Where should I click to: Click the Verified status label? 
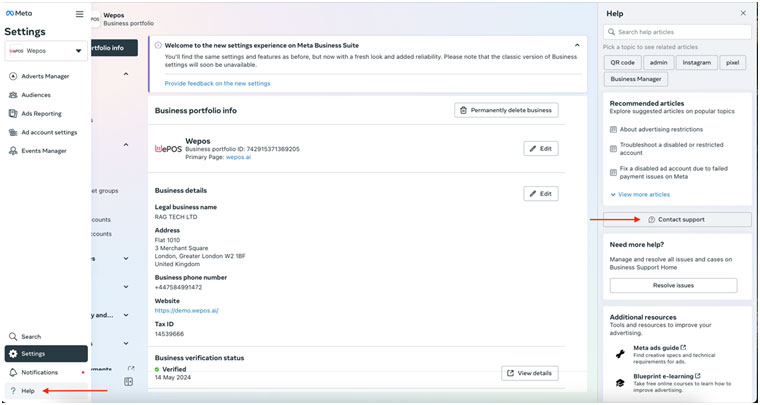(x=174, y=369)
